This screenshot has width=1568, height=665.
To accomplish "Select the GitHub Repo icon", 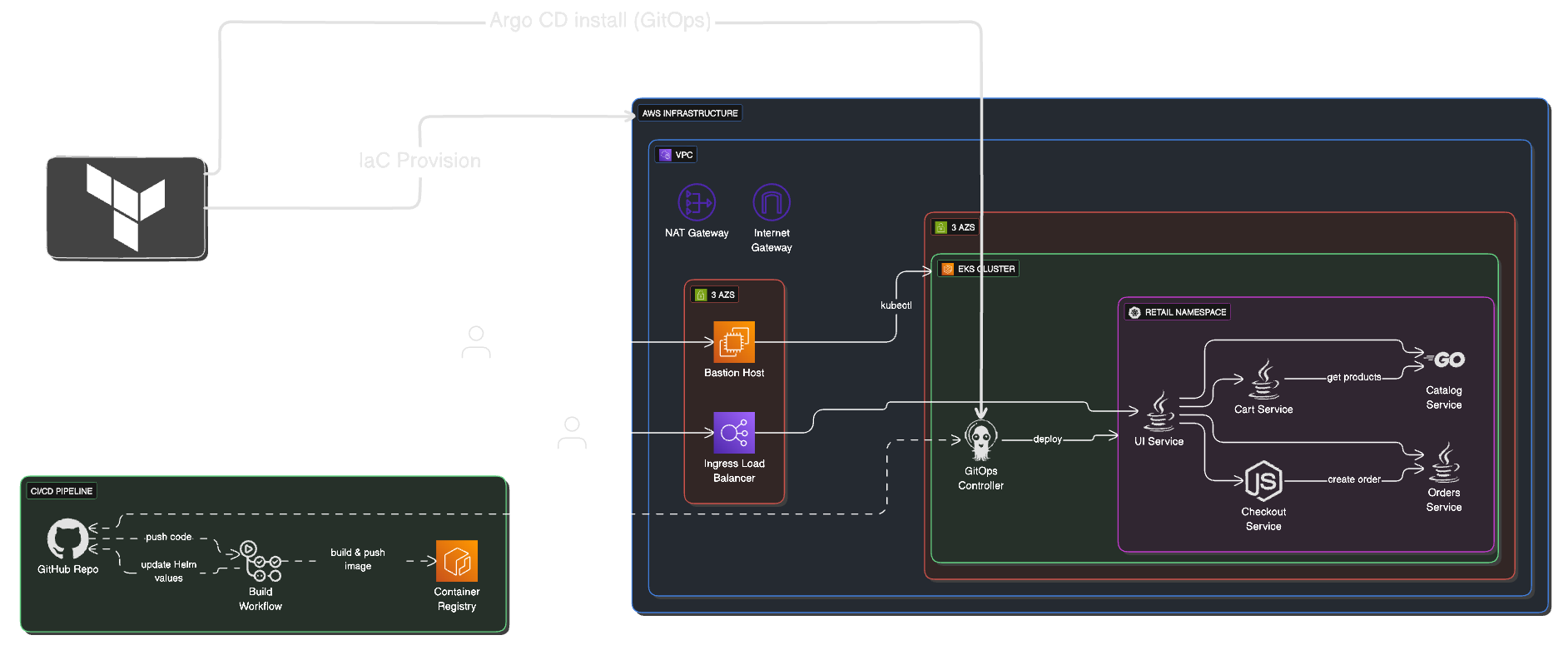I will pyautogui.click(x=68, y=538).
